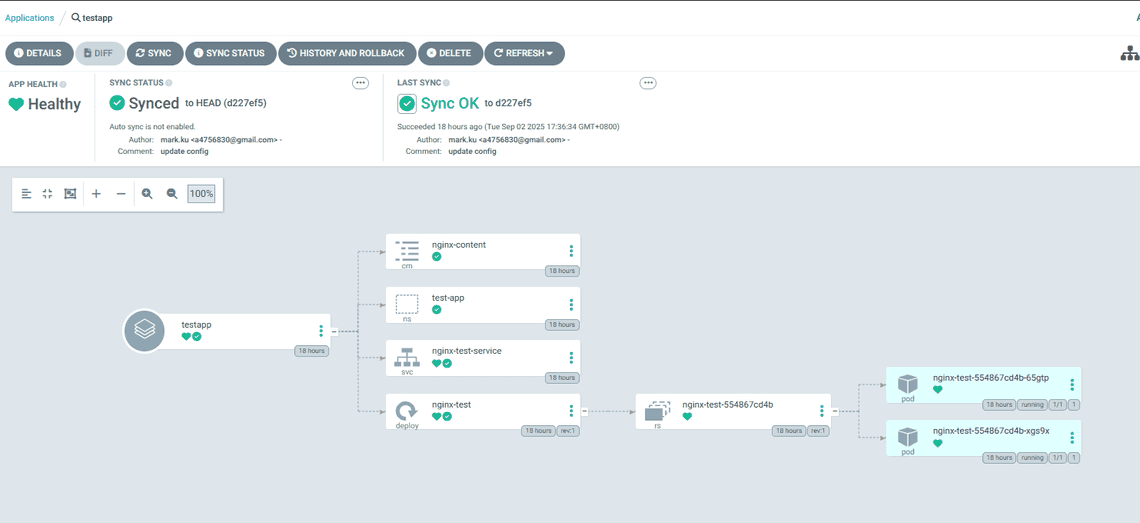Image resolution: width=1140 pixels, height=523 pixels.
Task: Click the History and Rollback button
Action: point(346,53)
